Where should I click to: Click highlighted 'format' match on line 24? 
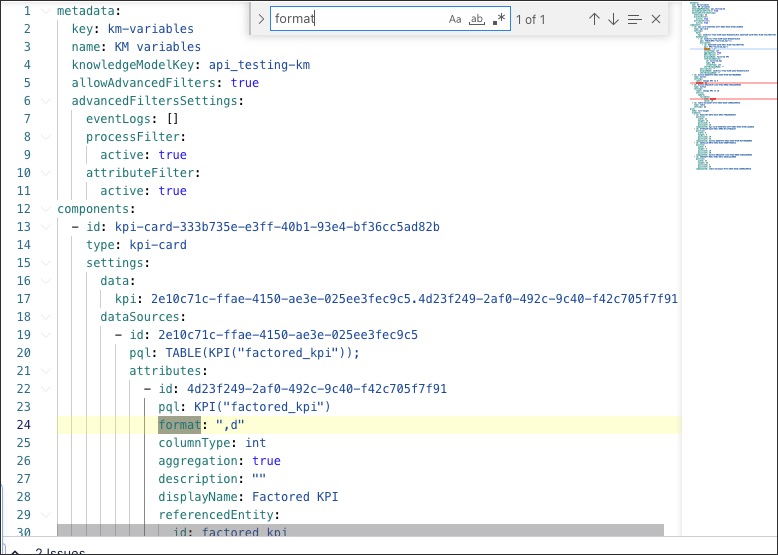[180, 425]
